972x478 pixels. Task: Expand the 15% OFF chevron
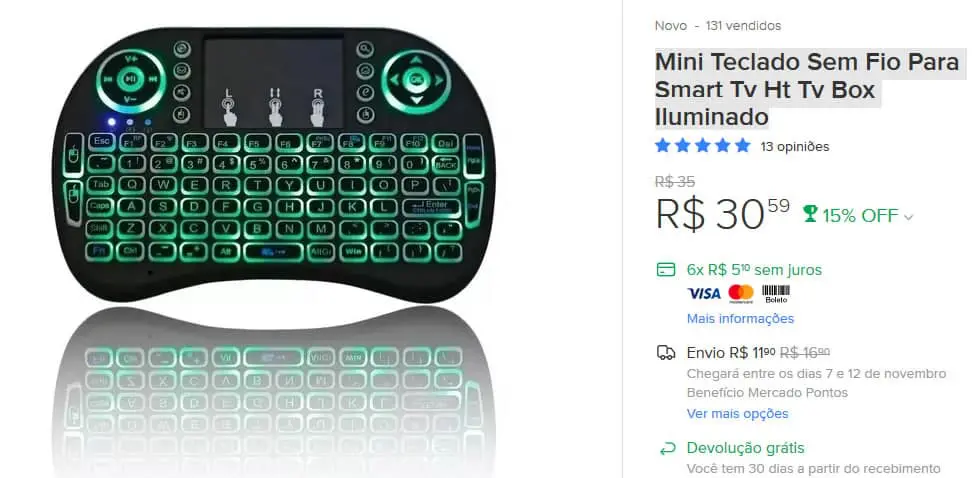pos(908,217)
